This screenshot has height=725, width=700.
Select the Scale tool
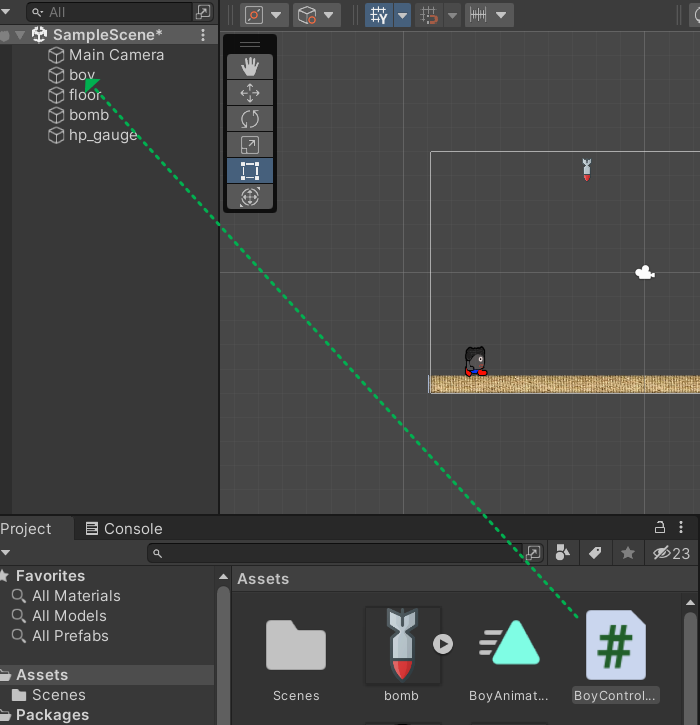(250, 145)
